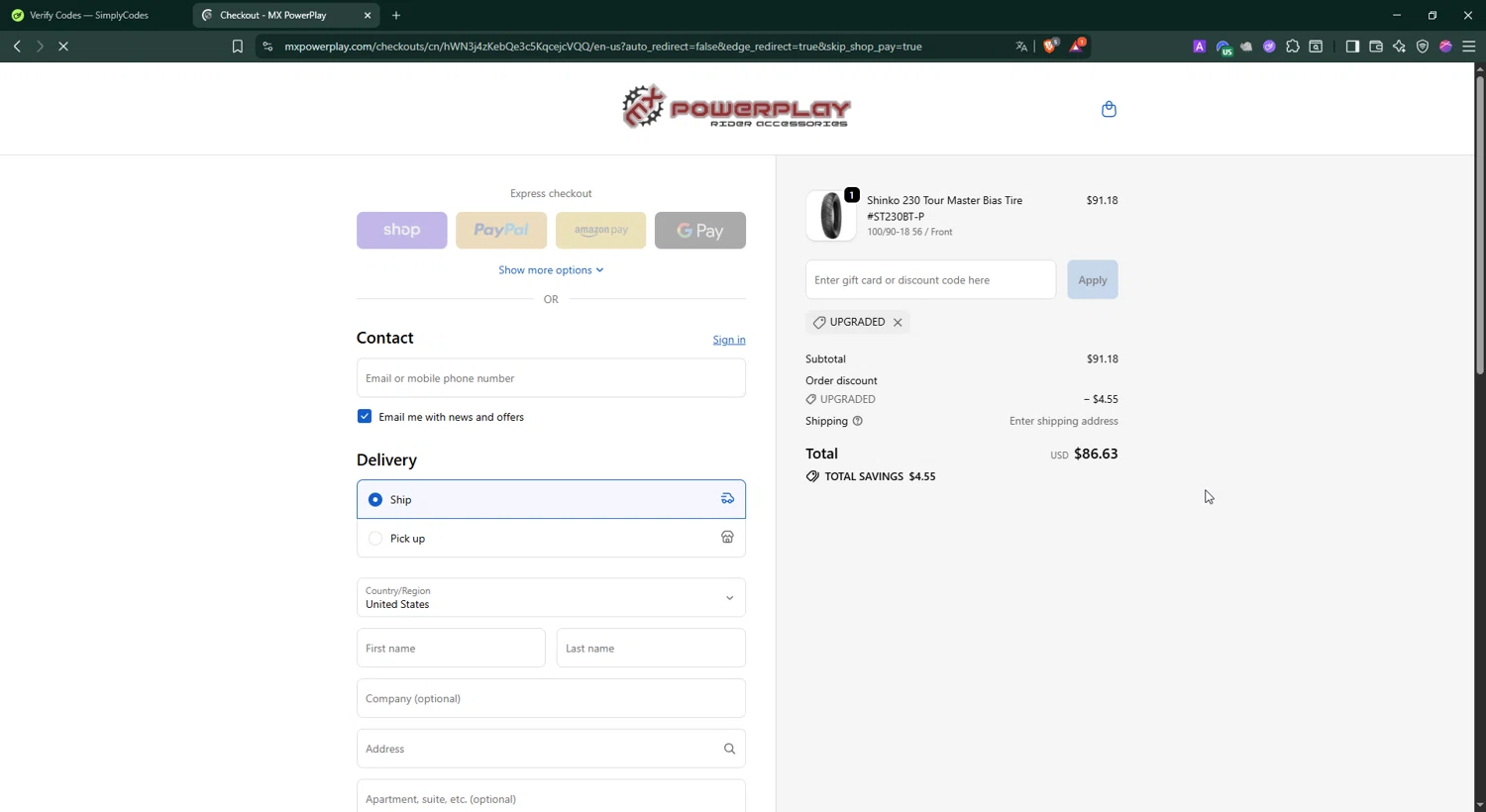This screenshot has width=1486, height=812.
Task: Click the PowerPlay Rider Accessories logo
Action: tap(736, 107)
